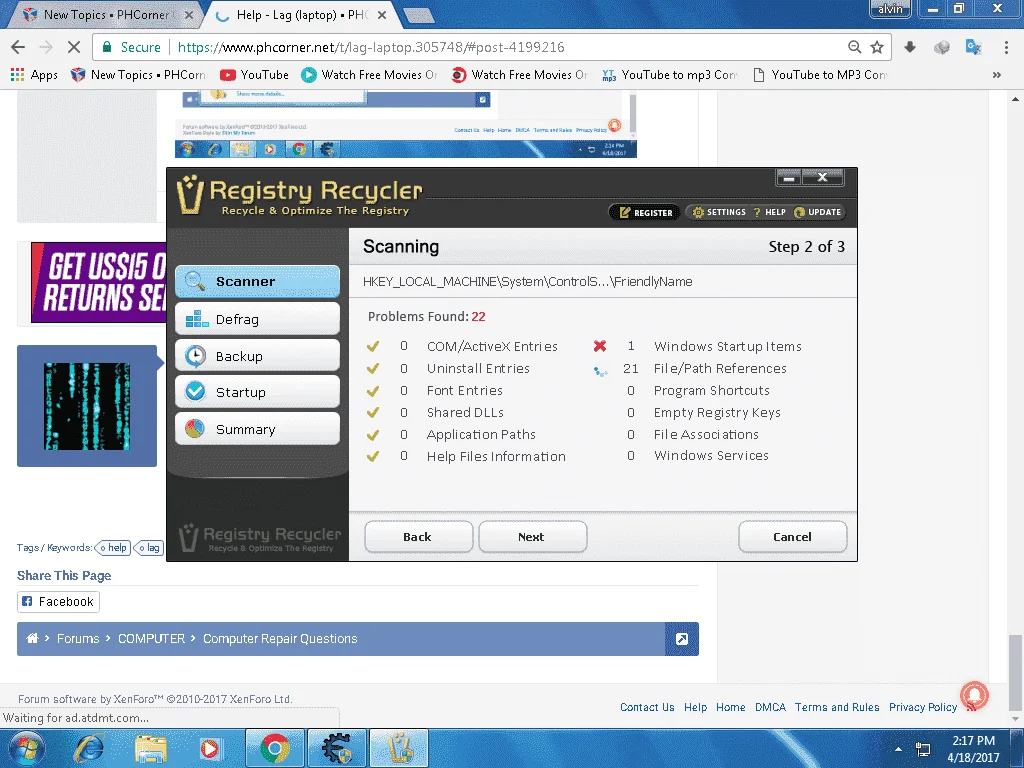Screen dimensions: 1024x768
Task: Open Terms and Rules footer link
Action: tap(837, 707)
